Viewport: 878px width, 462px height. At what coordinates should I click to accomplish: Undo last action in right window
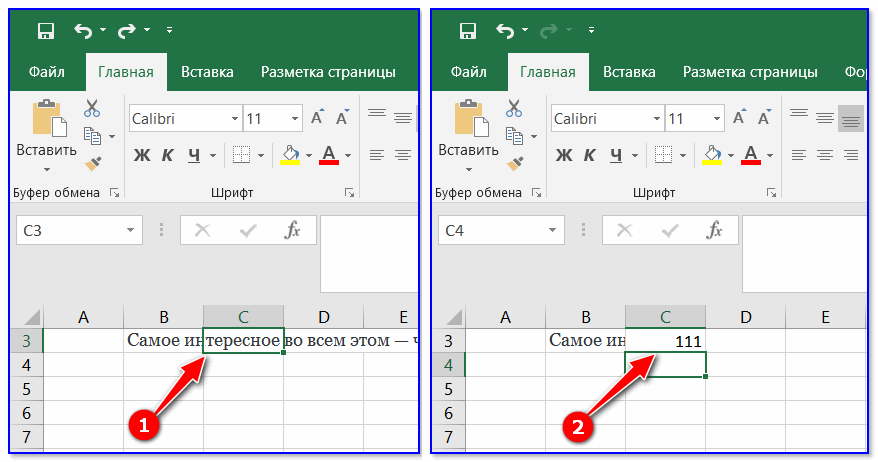[505, 30]
